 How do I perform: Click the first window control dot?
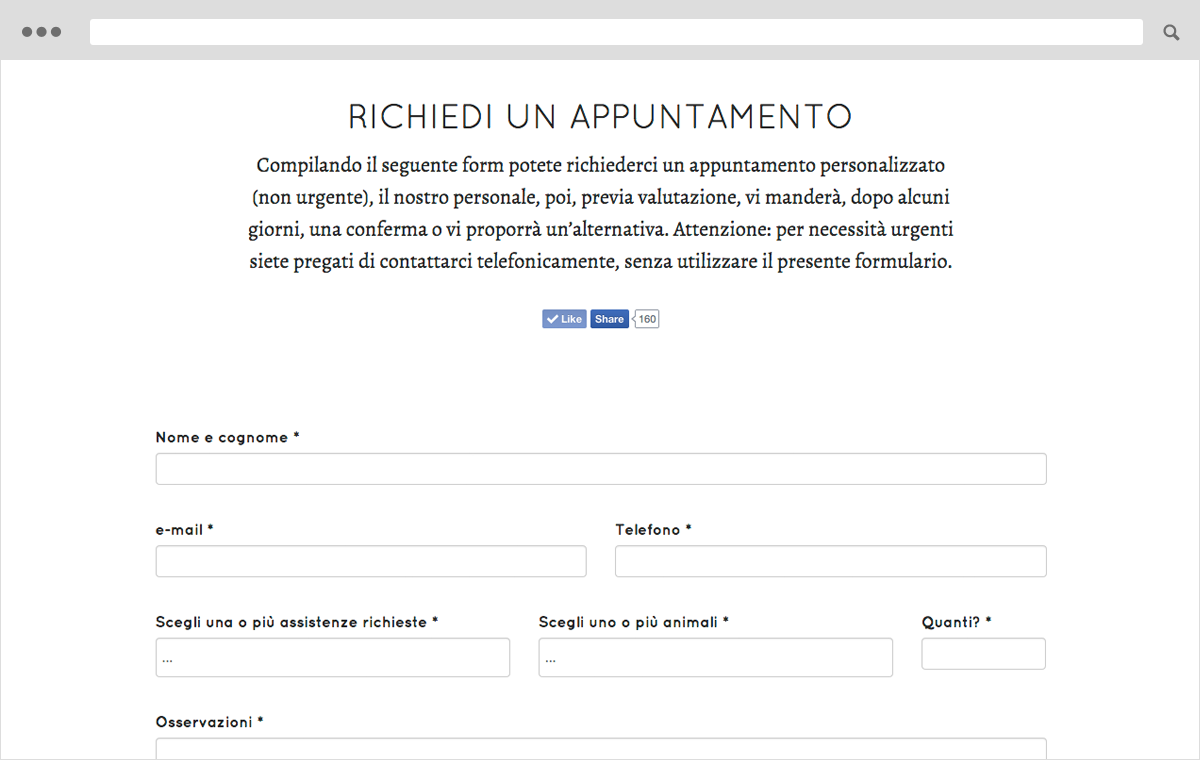tap(27, 32)
